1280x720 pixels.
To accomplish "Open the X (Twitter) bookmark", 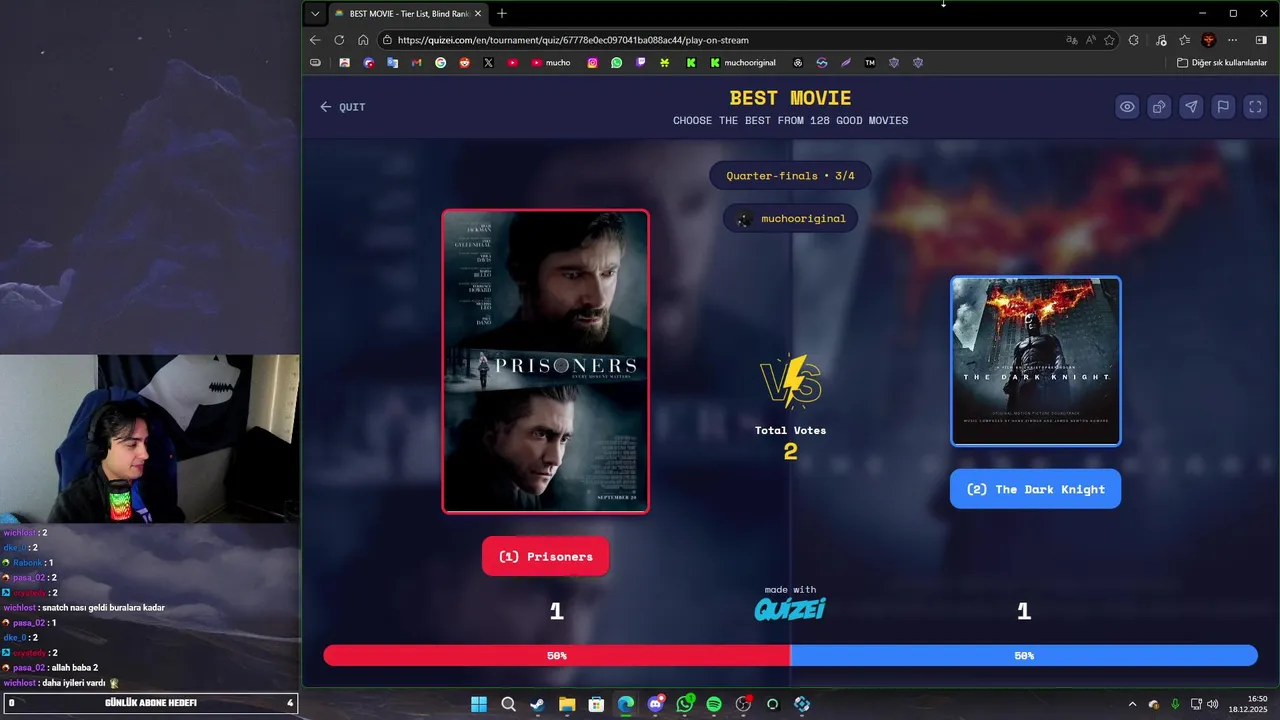I will pos(488,62).
